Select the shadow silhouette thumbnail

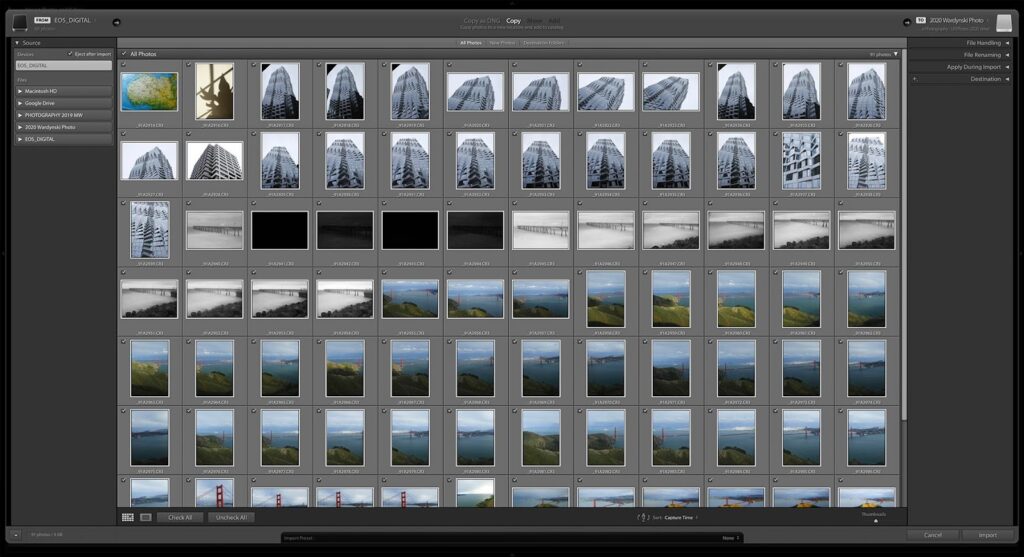[x=214, y=91]
